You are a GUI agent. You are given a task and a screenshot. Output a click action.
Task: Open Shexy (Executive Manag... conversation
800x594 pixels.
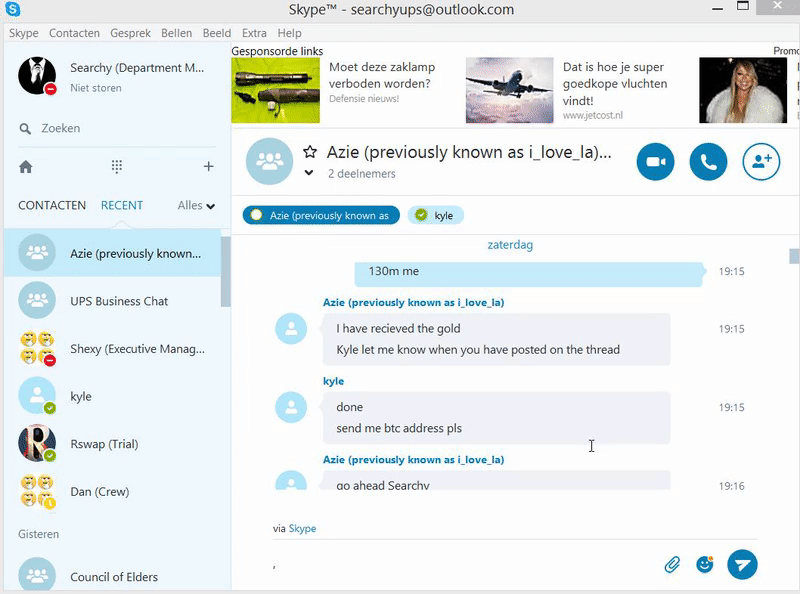112,349
